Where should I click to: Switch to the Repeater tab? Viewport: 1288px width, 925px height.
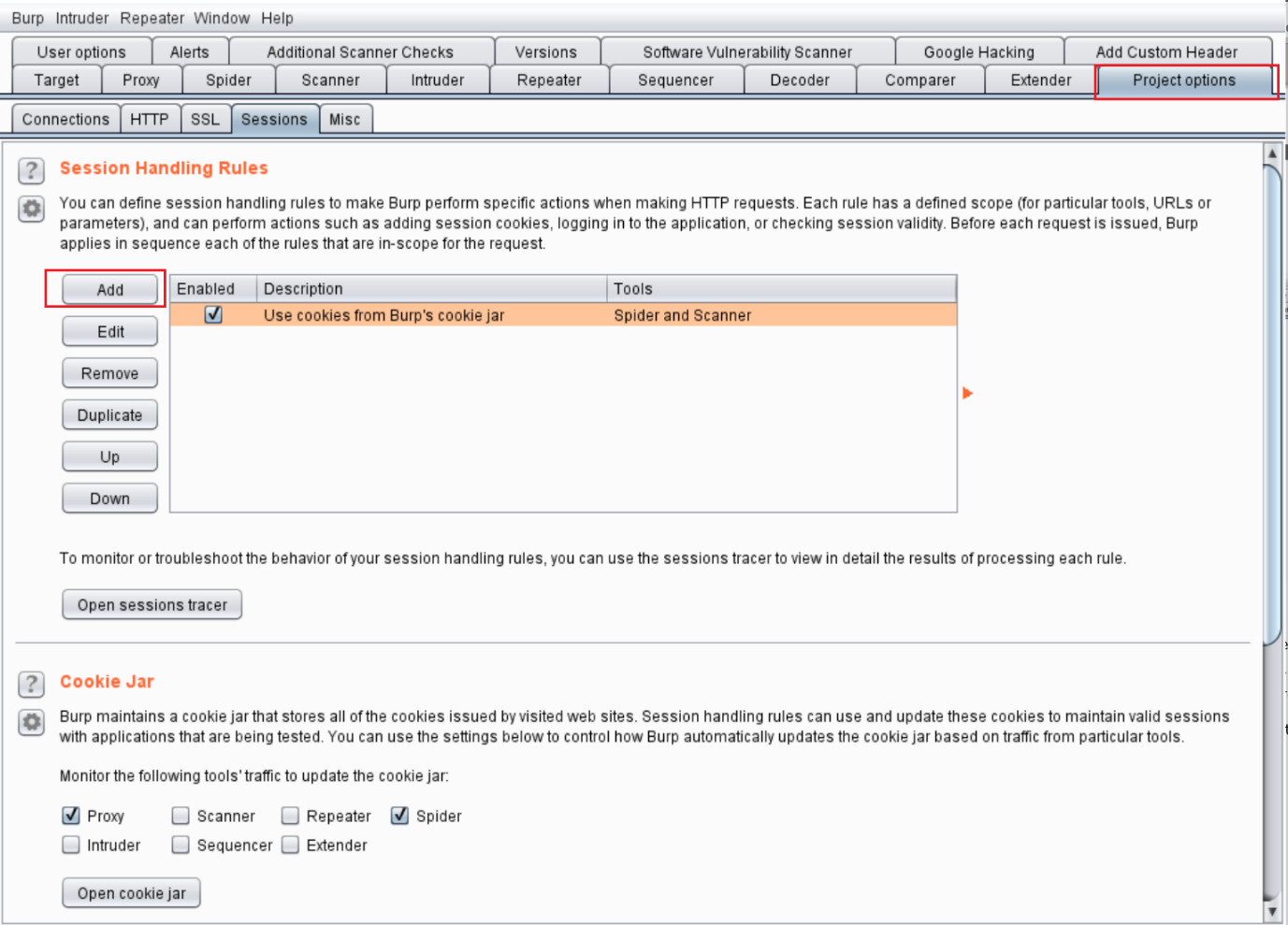click(549, 80)
